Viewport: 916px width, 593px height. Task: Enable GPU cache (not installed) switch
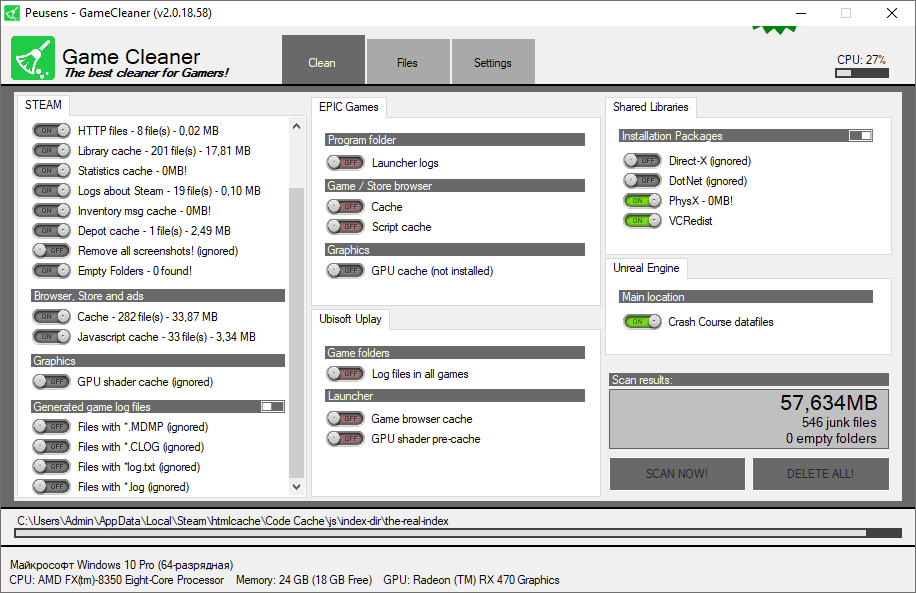(x=345, y=271)
